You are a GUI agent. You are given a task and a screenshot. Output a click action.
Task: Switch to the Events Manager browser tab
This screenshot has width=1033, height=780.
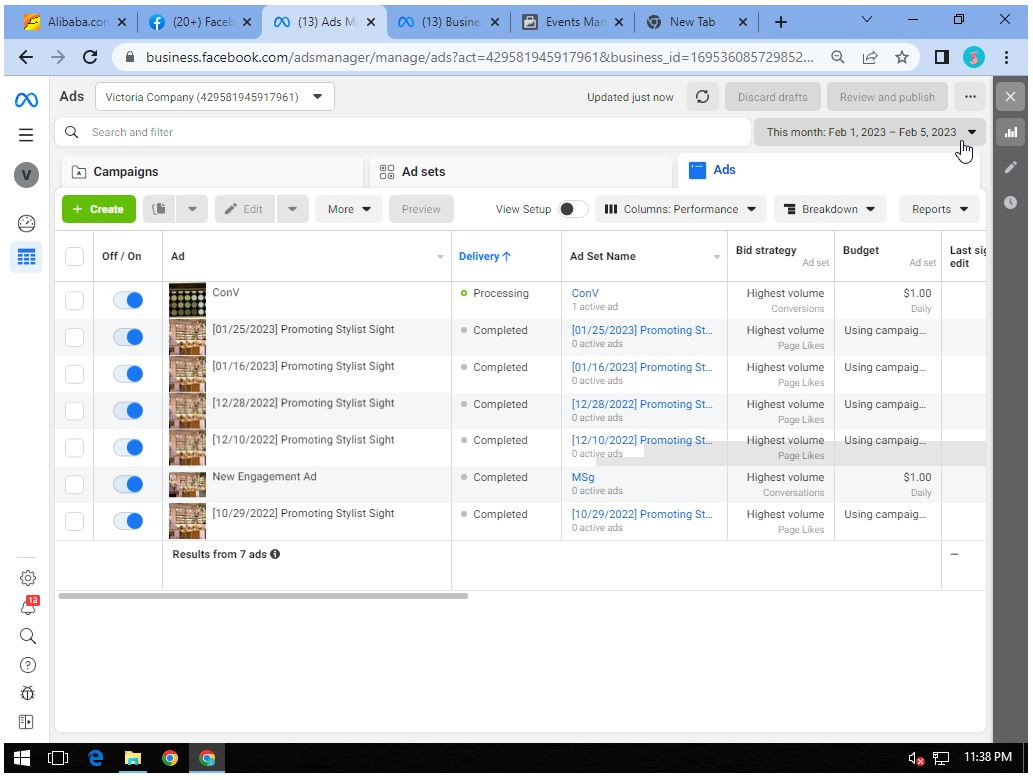point(573,22)
